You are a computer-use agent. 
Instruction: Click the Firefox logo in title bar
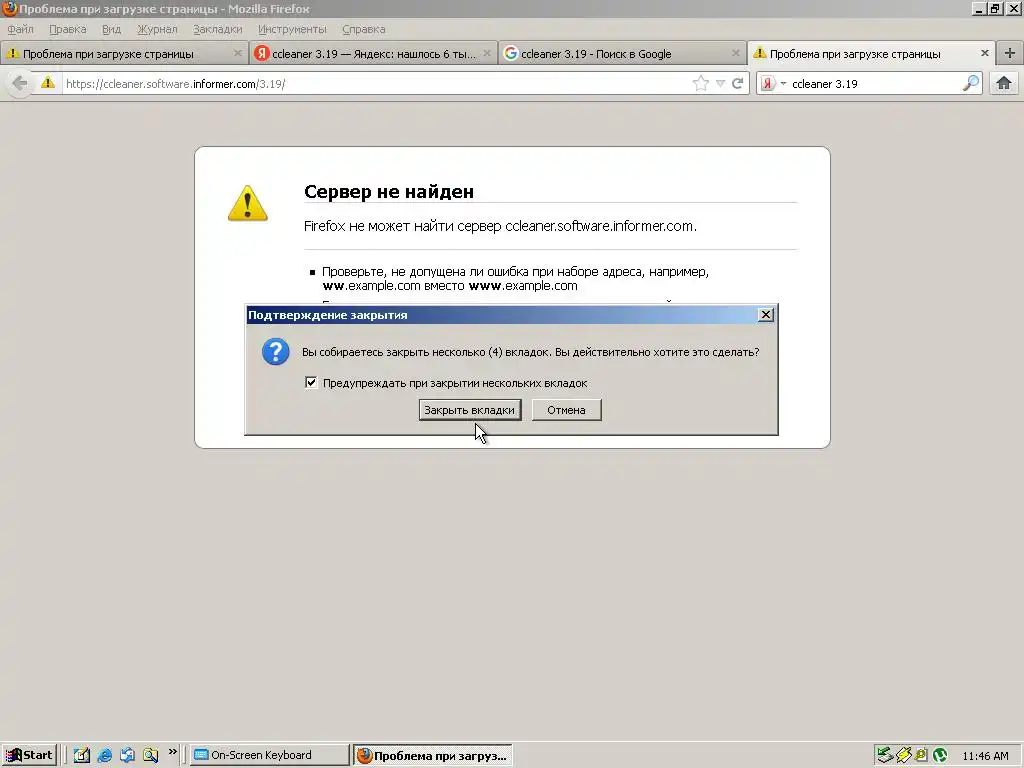pos(9,8)
